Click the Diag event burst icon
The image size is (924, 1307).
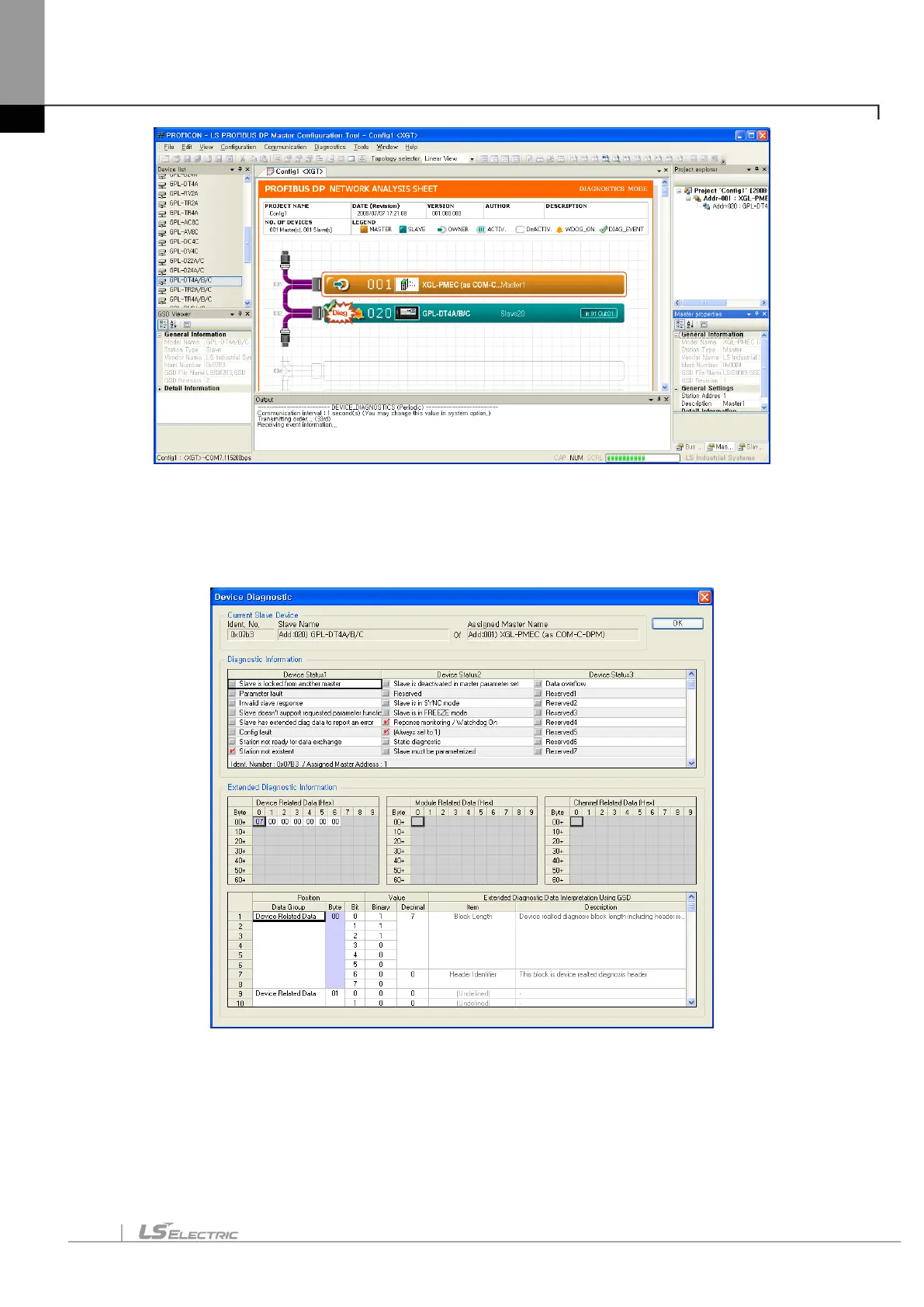click(x=339, y=313)
